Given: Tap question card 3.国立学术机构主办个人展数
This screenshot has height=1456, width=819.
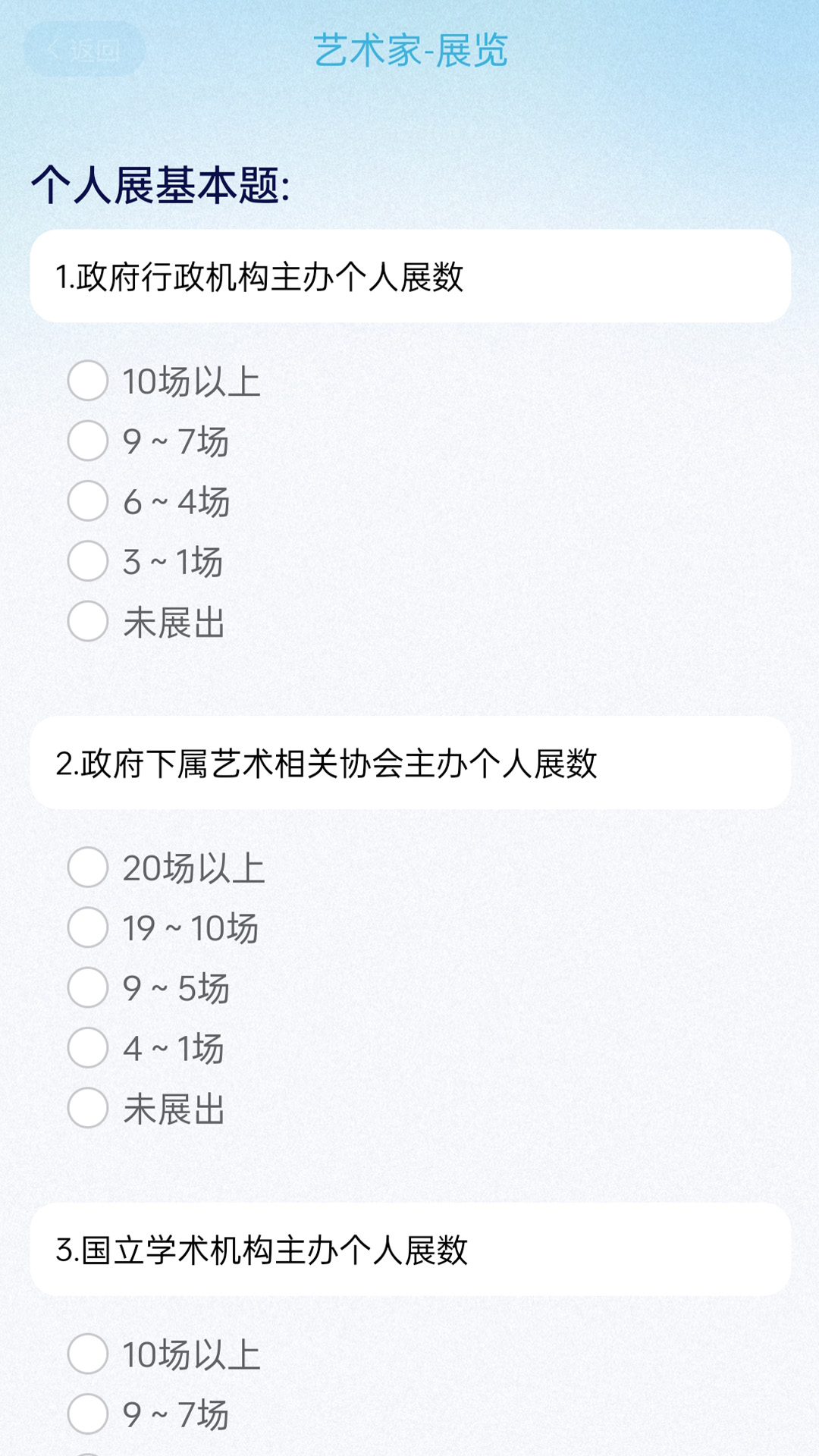Looking at the screenshot, I should (410, 1250).
